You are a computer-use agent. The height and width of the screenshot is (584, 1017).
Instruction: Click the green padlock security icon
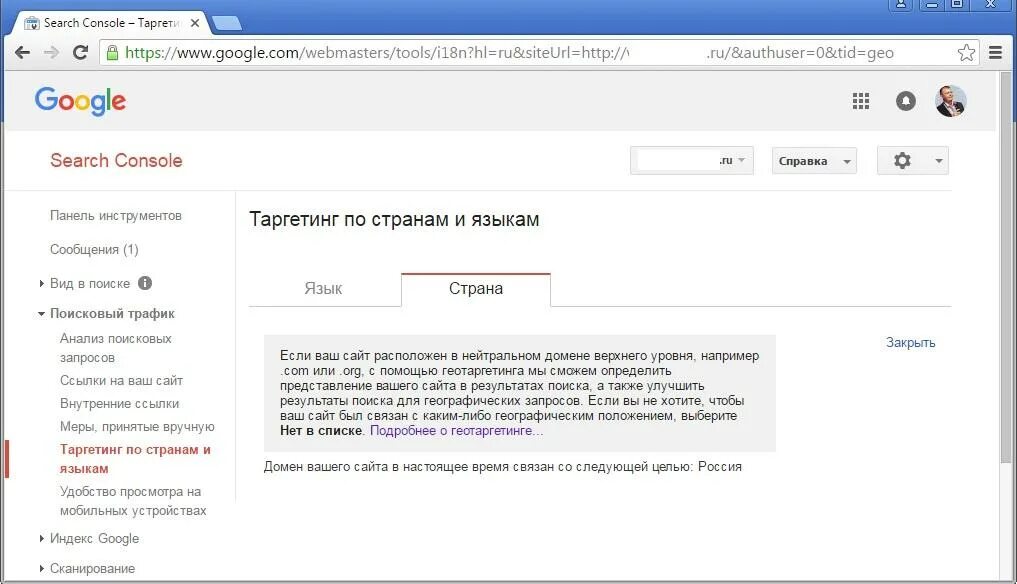tap(112, 53)
